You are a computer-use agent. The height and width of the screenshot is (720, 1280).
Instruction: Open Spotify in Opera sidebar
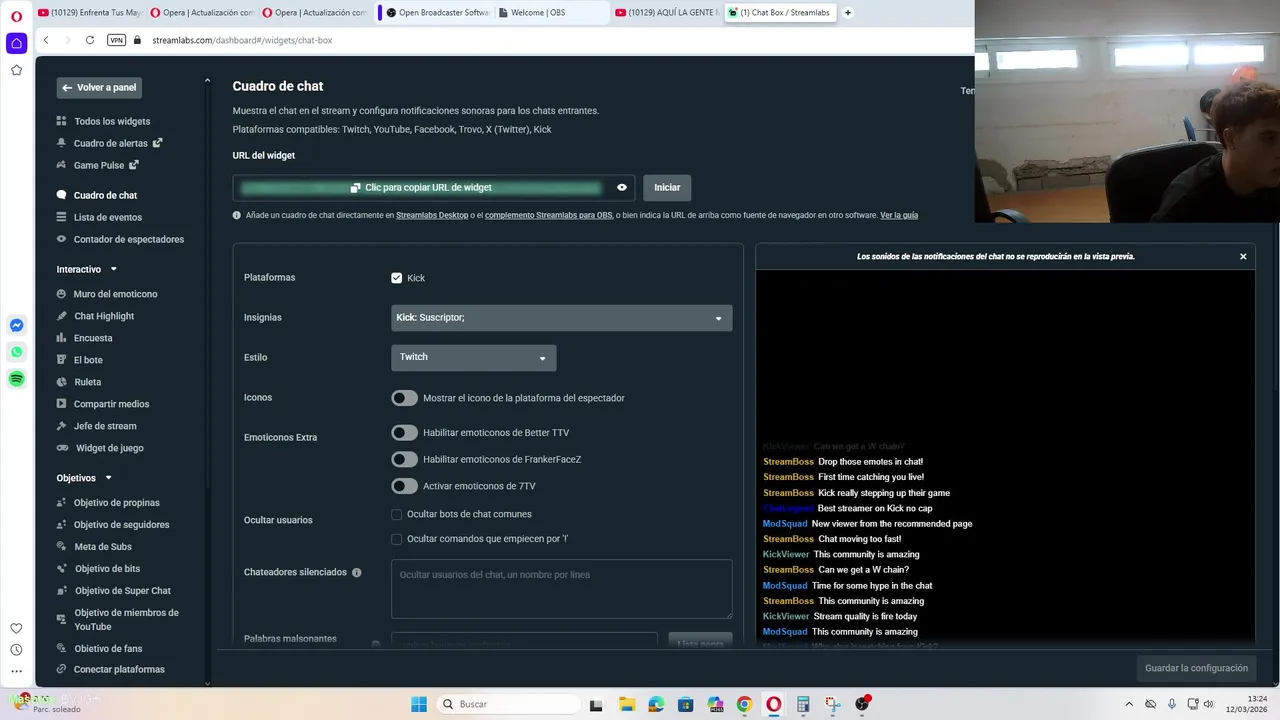(x=16, y=379)
